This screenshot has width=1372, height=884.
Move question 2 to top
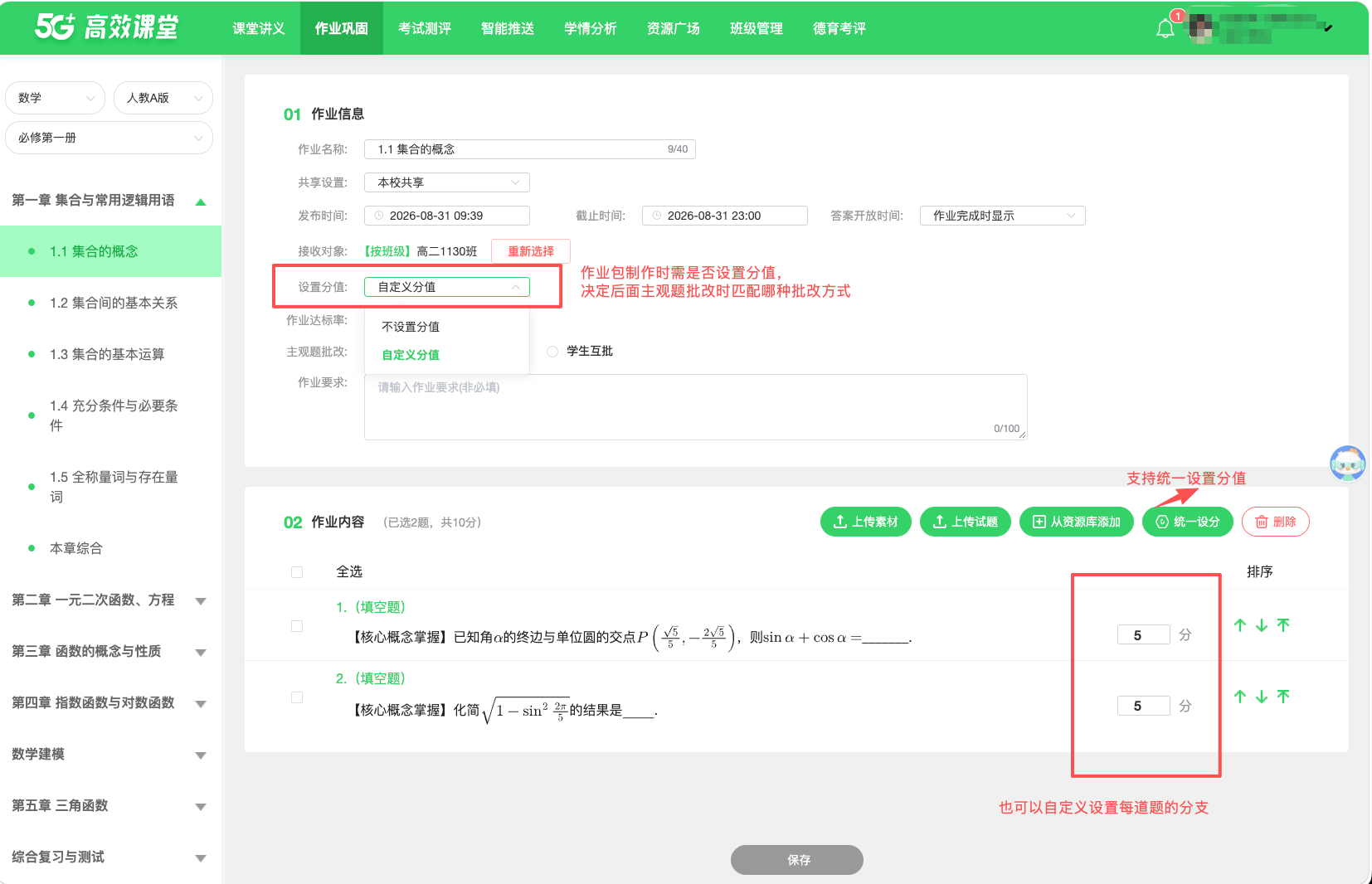pyautogui.click(x=1283, y=697)
